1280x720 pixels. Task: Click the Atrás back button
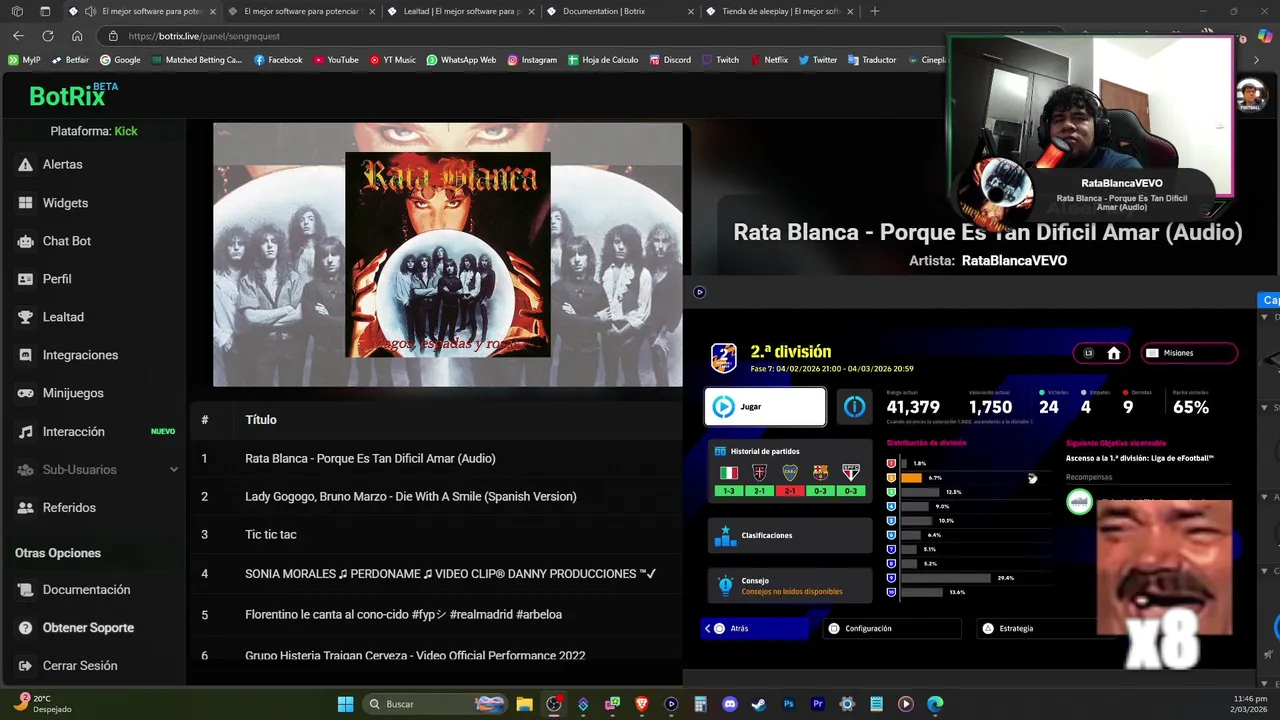[x=755, y=628]
